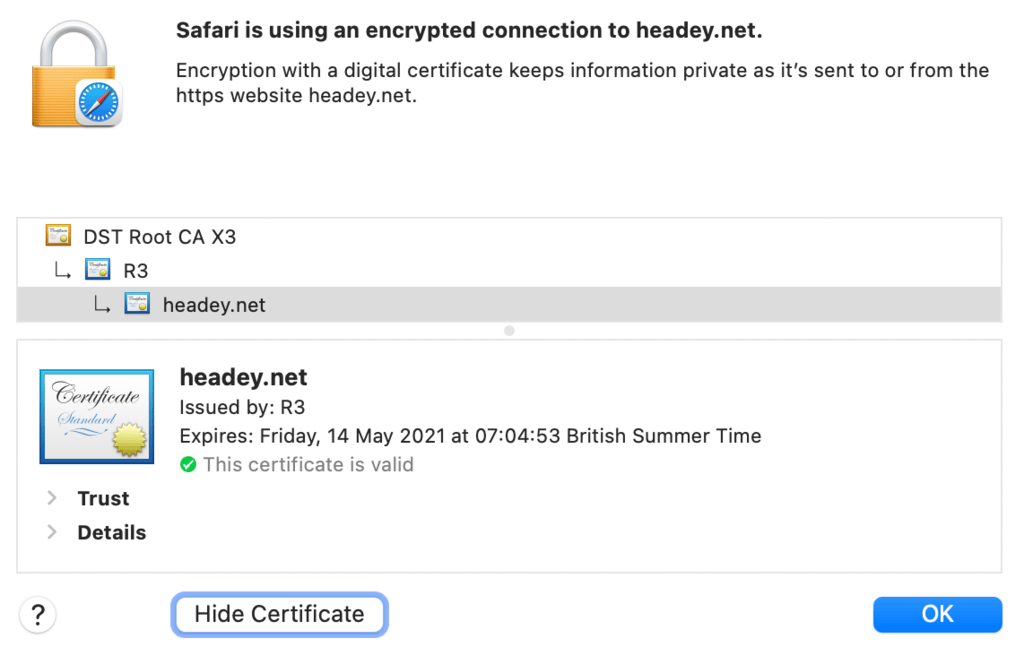This screenshot has height=647, width=1024.
Task: Click the certificate expiry date line
Action: [x=470, y=436]
